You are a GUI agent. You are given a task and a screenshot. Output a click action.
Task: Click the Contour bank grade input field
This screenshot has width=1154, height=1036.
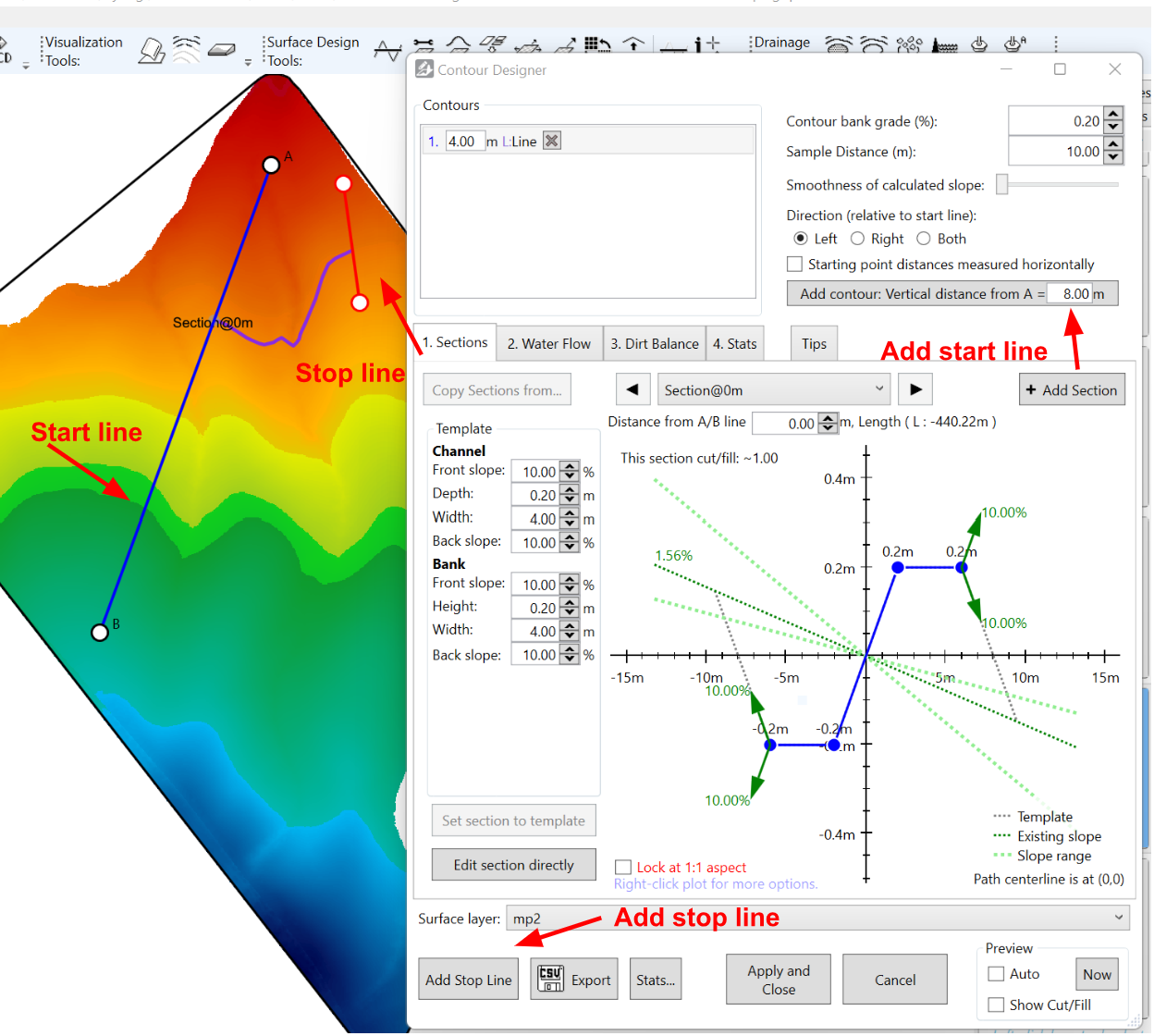1056,121
